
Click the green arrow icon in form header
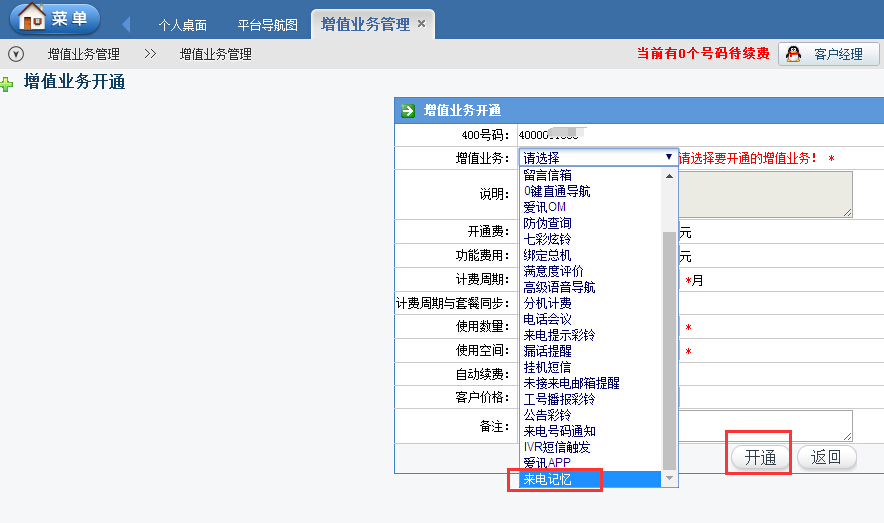click(408, 111)
